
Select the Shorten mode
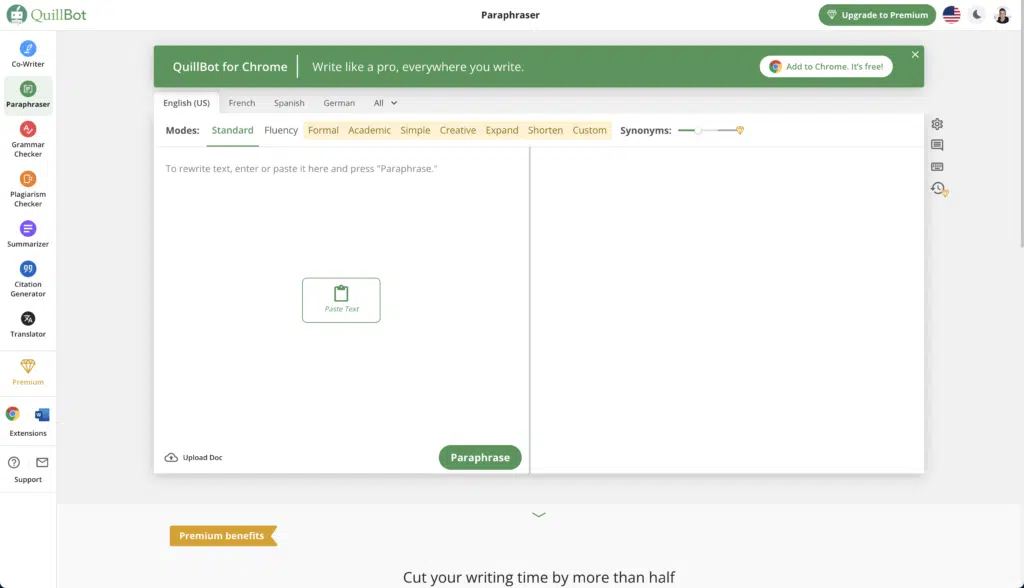(545, 131)
